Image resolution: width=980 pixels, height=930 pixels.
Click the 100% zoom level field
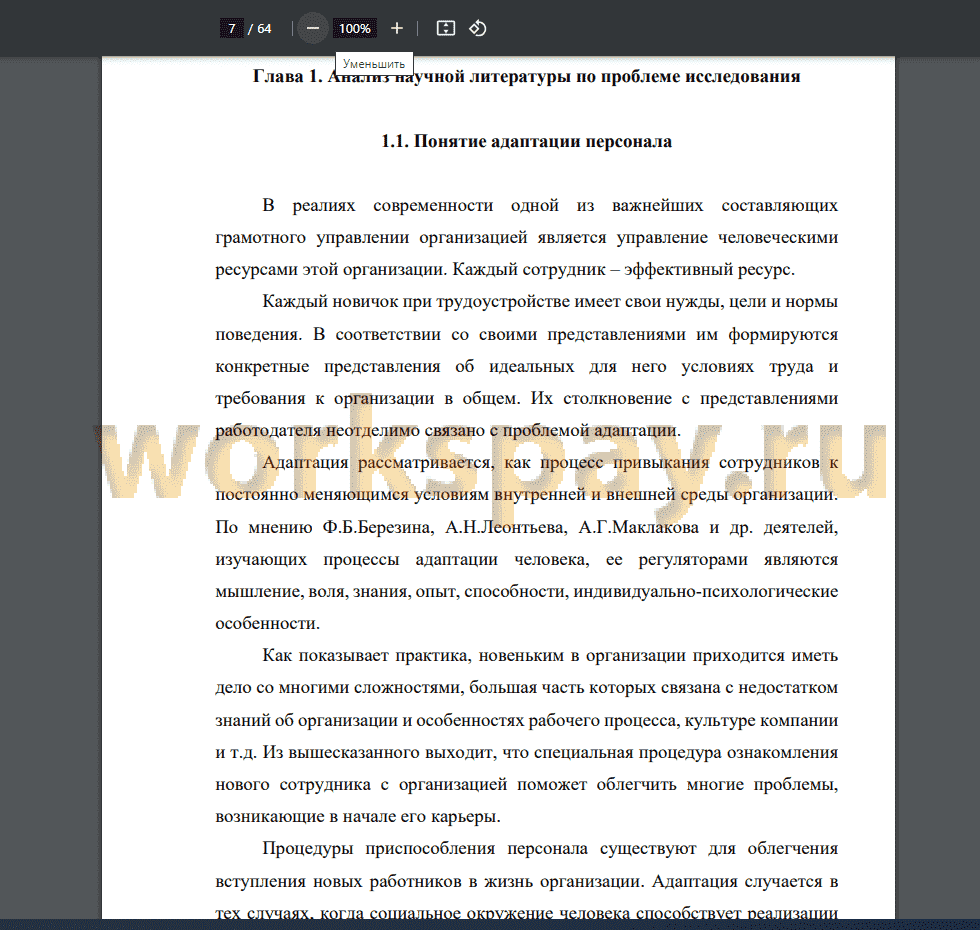[354, 29]
